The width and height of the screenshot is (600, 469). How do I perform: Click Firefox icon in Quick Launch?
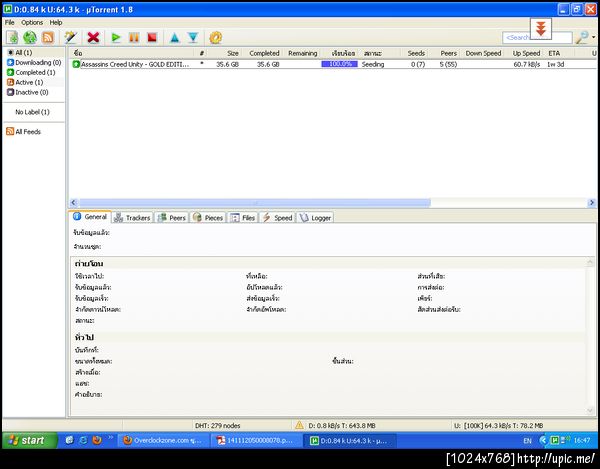(97, 440)
